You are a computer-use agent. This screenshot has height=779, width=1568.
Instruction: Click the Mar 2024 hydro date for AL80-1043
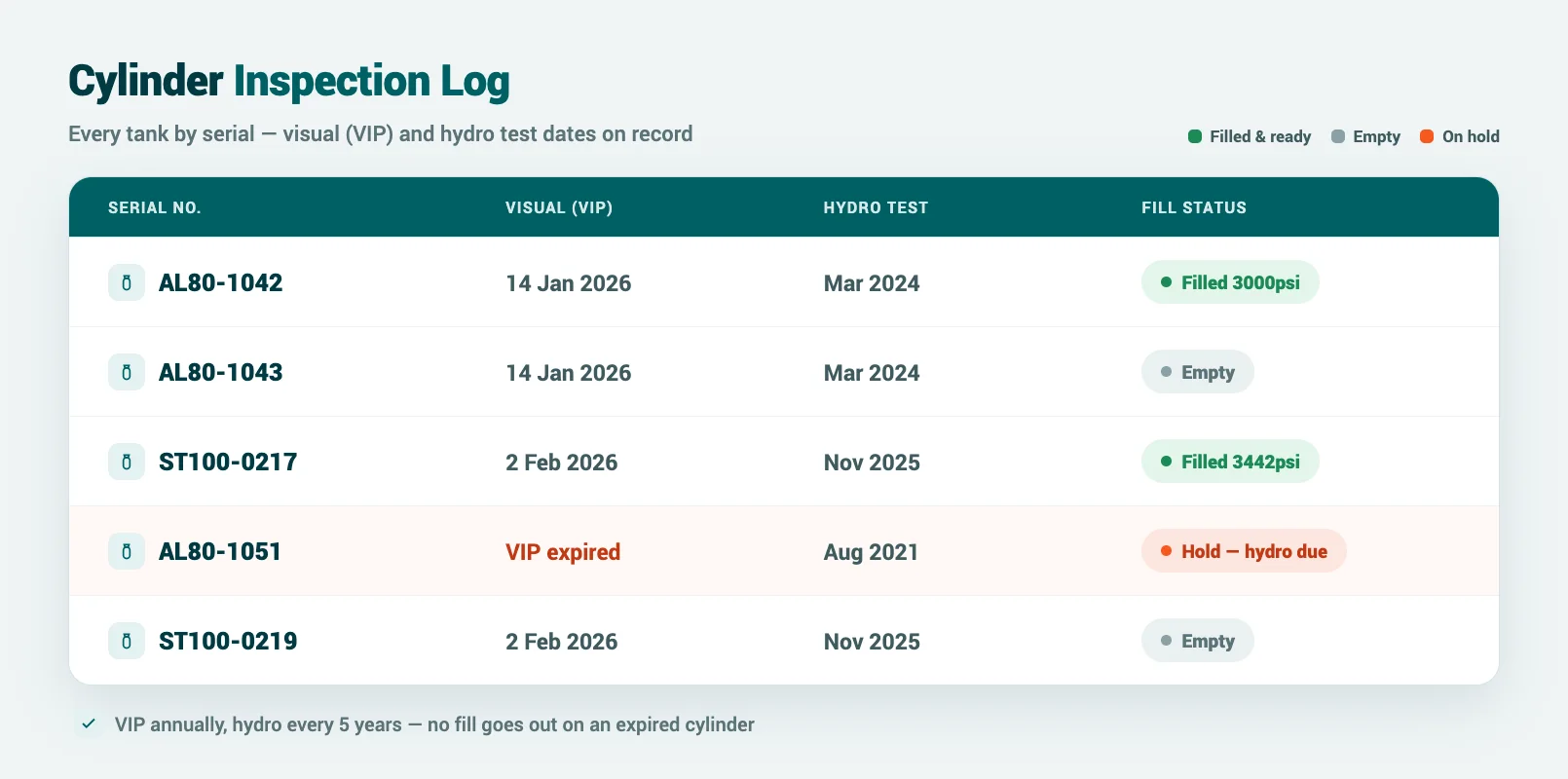pos(872,373)
